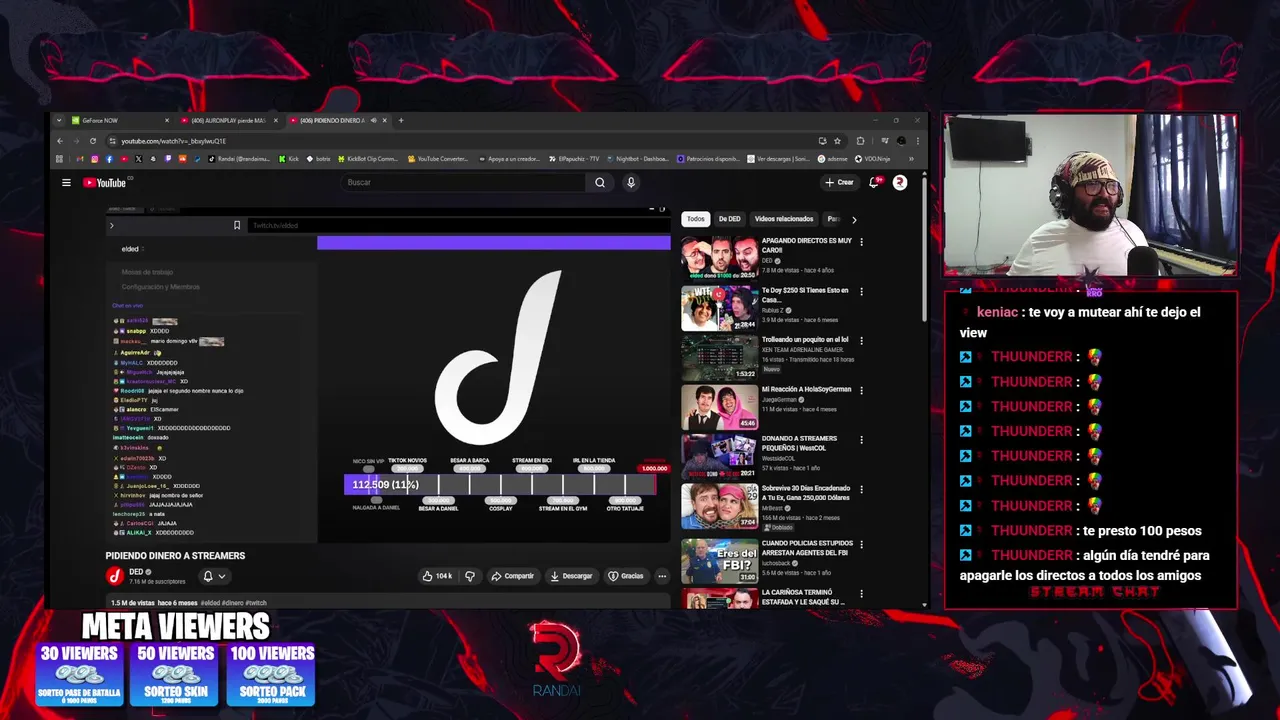
Task: Open the VDO.Ninja bookmark
Action: coord(875,158)
